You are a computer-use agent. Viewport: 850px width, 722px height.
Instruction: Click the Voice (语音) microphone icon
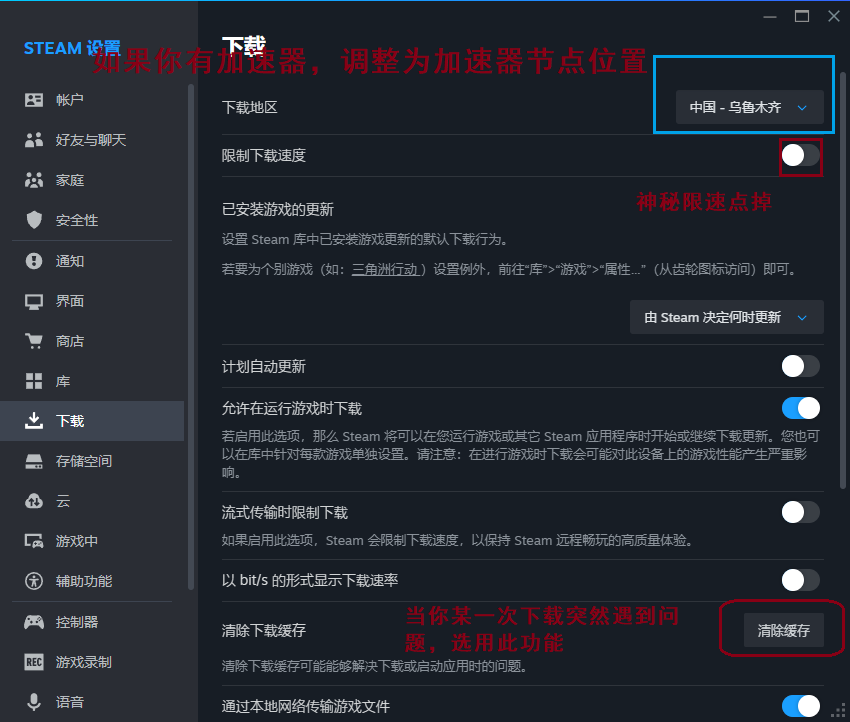coord(34,702)
